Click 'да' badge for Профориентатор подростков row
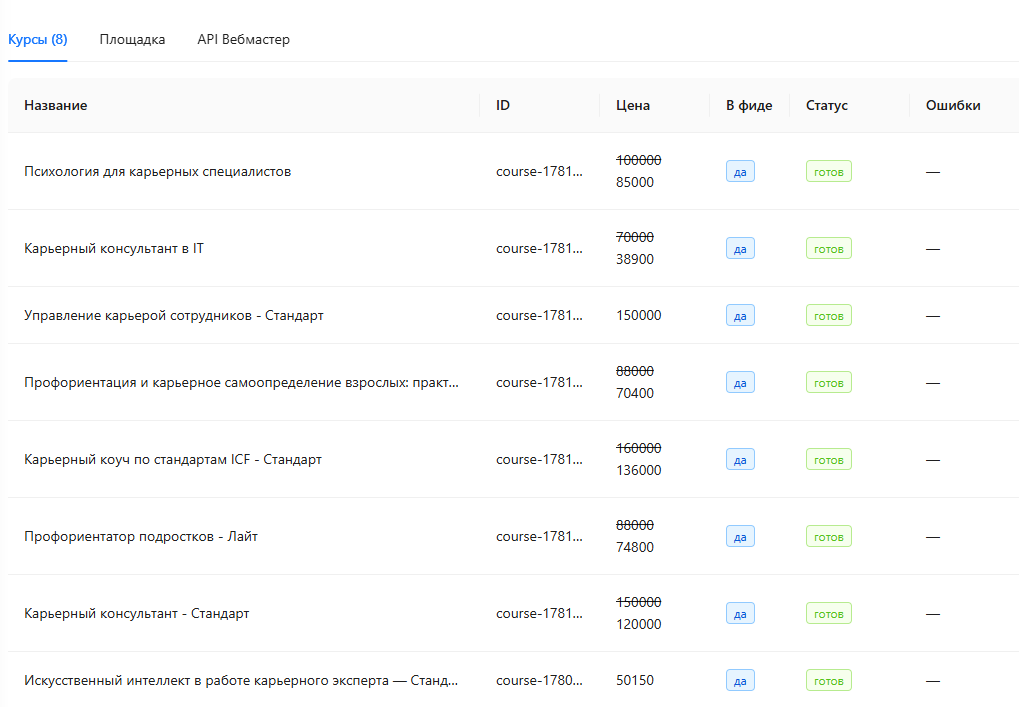This screenshot has height=707, width=1019. 740,536
